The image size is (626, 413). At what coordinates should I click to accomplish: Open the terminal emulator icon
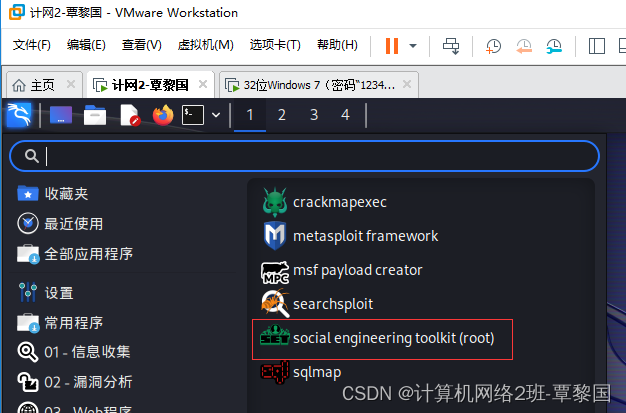click(x=193, y=115)
